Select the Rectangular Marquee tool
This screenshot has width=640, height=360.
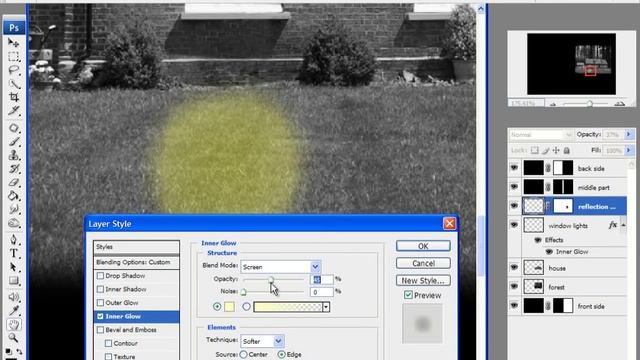(13, 56)
